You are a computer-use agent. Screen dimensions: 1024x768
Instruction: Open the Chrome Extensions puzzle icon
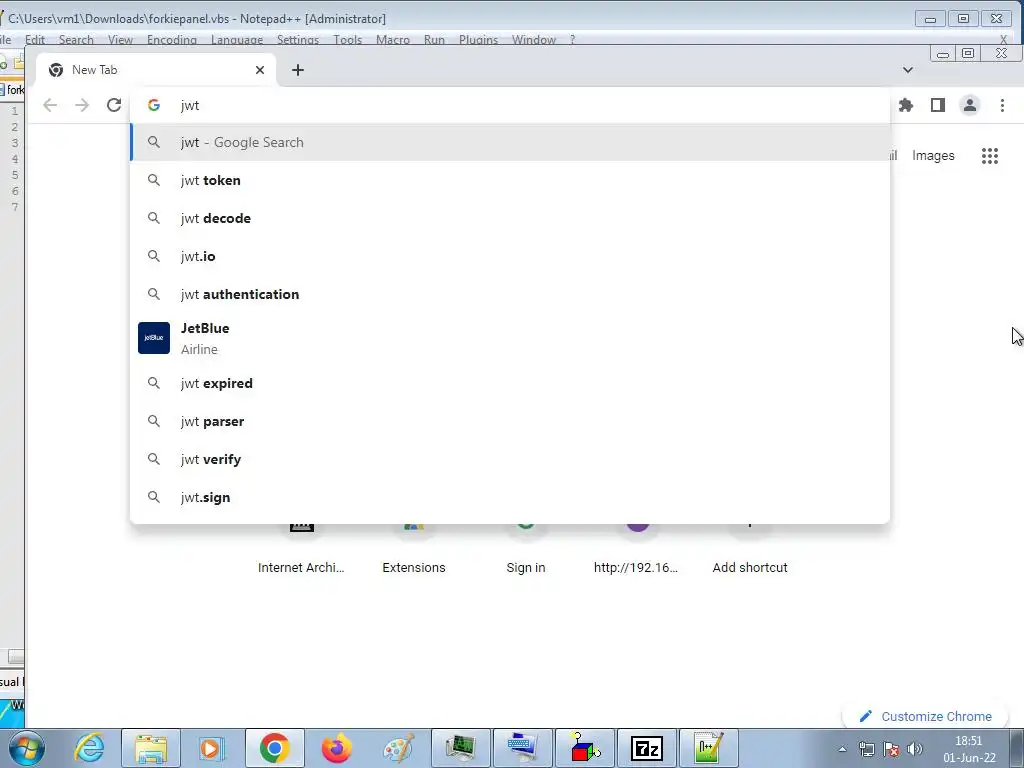[x=906, y=105]
